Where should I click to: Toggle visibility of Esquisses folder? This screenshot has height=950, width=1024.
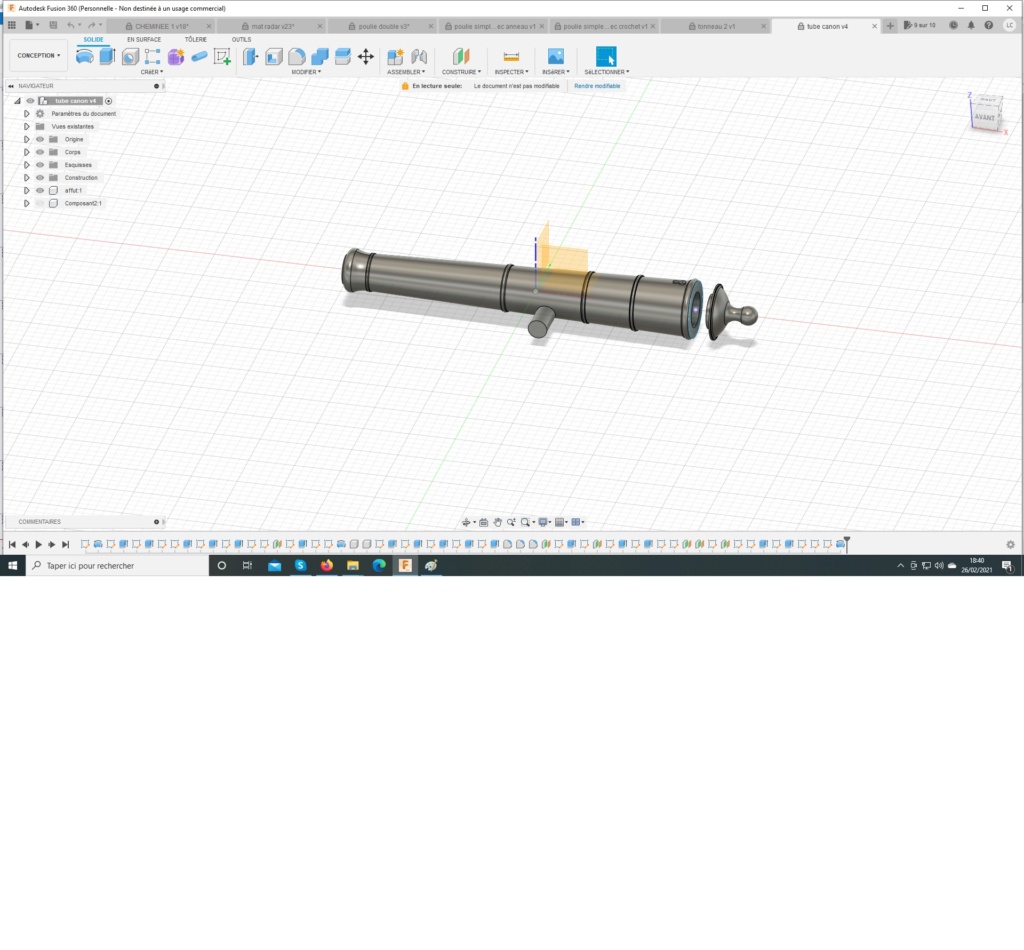click(x=40, y=165)
